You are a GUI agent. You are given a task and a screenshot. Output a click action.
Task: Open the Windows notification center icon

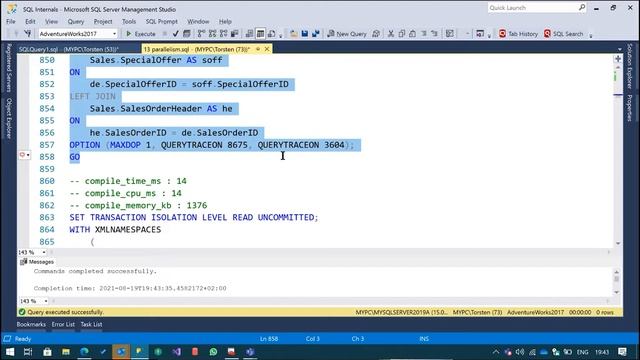pos(622,351)
